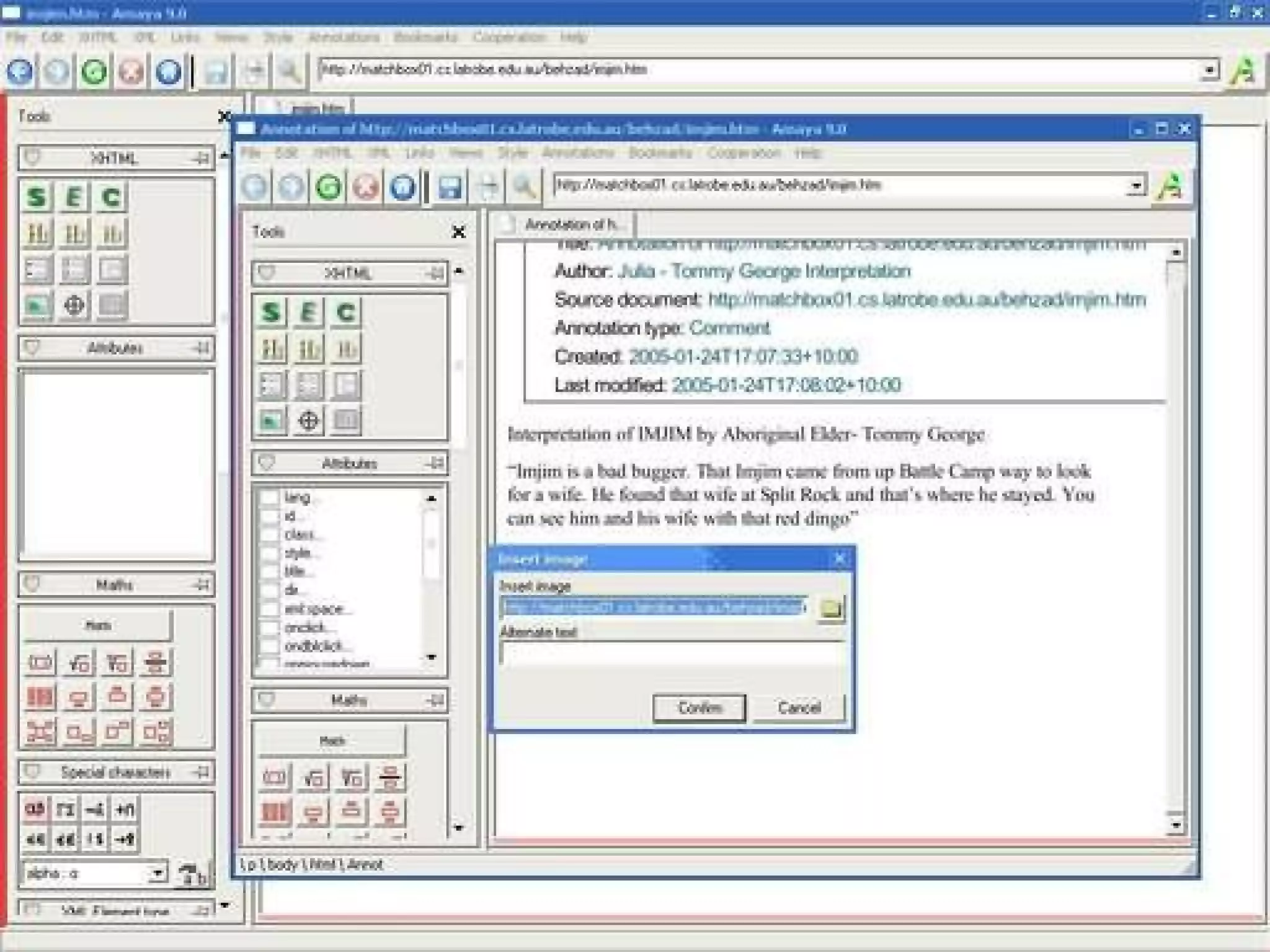Viewport: 1270px width, 952px height.
Task: Check the 'class' attribute checkbox
Action: point(269,534)
